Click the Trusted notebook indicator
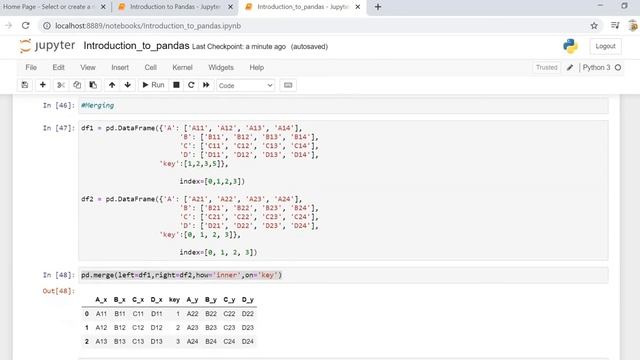The width and height of the screenshot is (640, 360). (x=547, y=67)
